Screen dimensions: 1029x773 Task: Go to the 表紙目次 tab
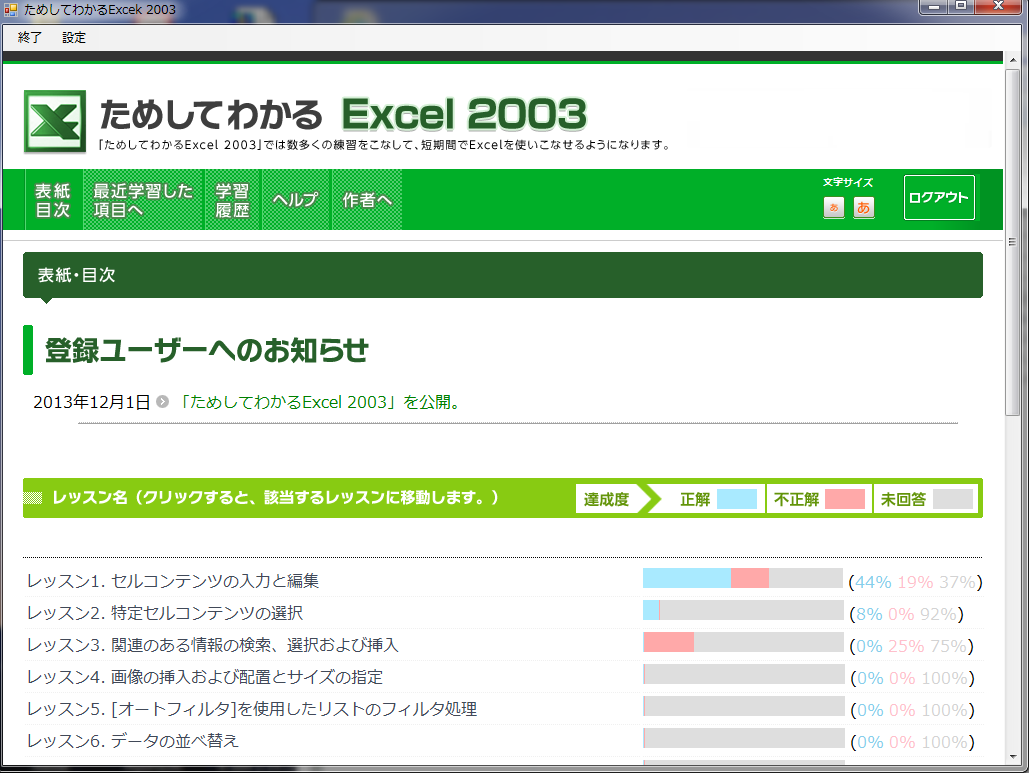coord(53,200)
